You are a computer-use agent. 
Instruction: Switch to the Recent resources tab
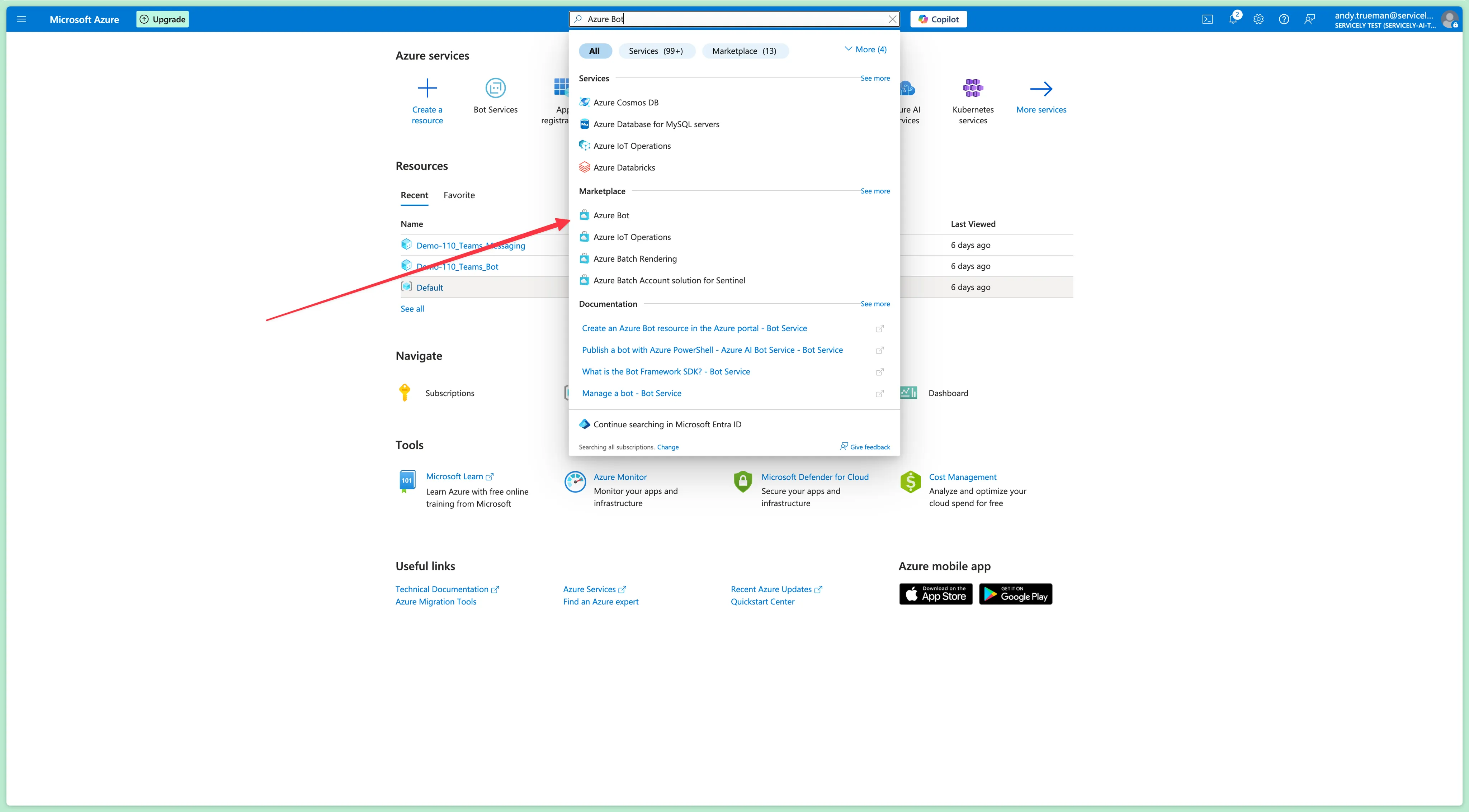pyautogui.click(x=415, y=195)
